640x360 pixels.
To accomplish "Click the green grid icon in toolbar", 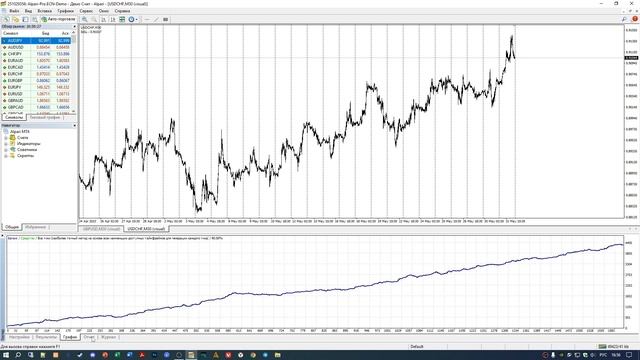I will pos(122,19).
